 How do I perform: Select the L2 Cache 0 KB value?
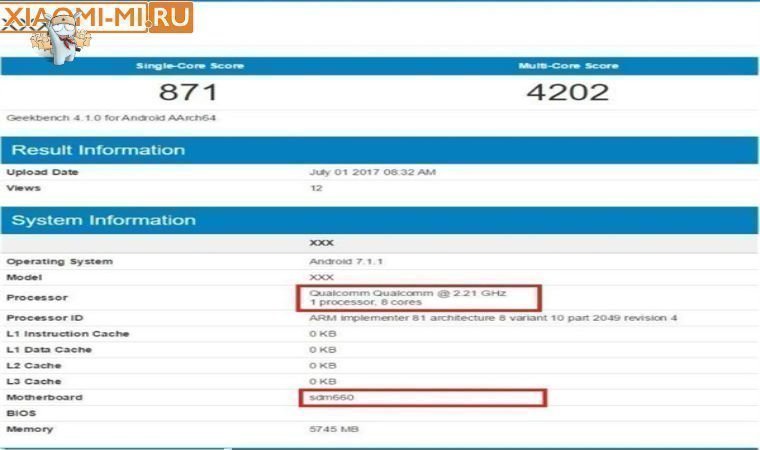(x=323, y=366)
